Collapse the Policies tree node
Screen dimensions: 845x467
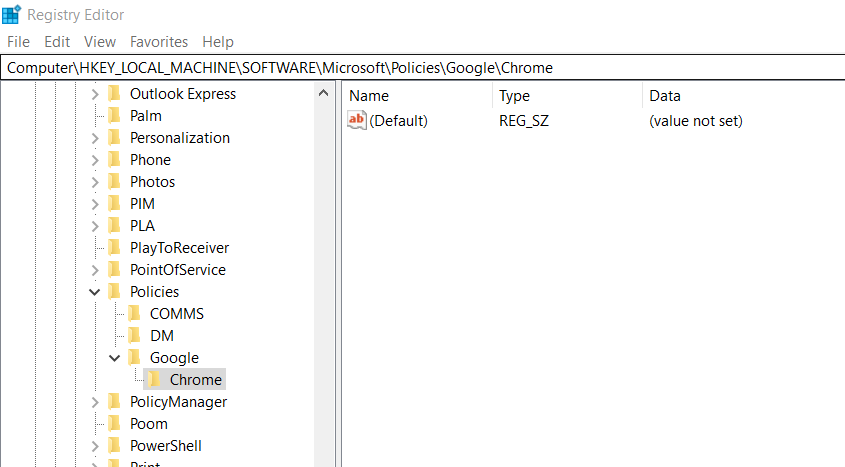(95, 292)
